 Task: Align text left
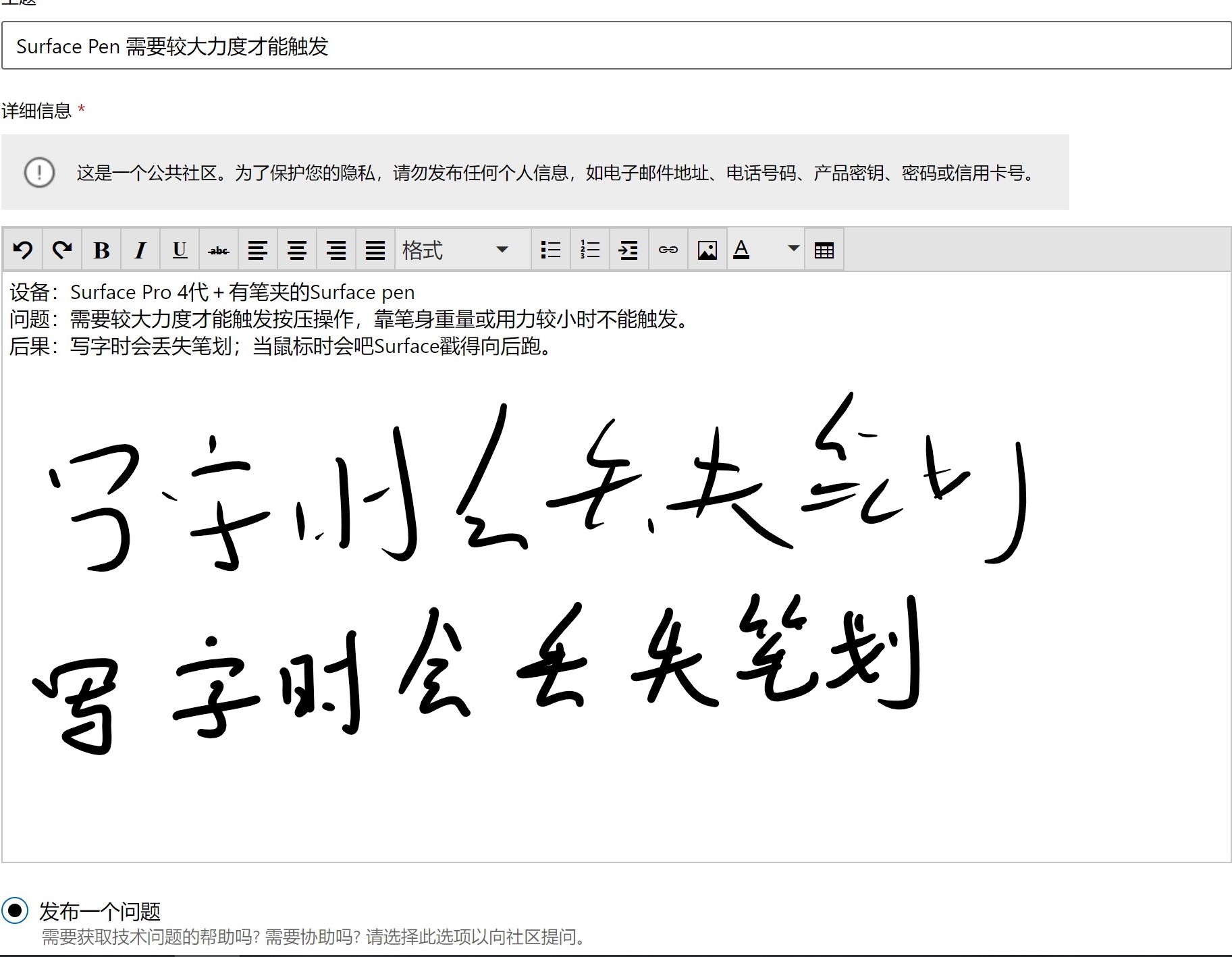click(x=258, y=250)
